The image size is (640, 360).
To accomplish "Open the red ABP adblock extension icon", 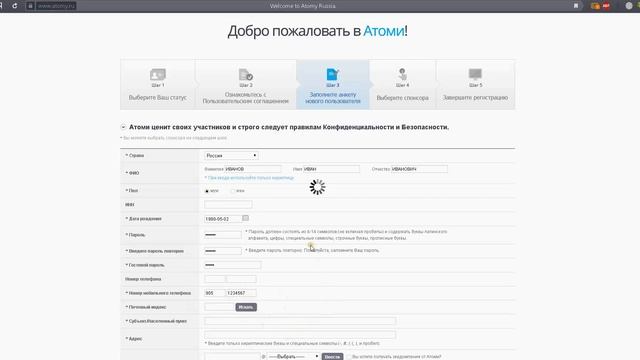I will click(x=606, y=6).
